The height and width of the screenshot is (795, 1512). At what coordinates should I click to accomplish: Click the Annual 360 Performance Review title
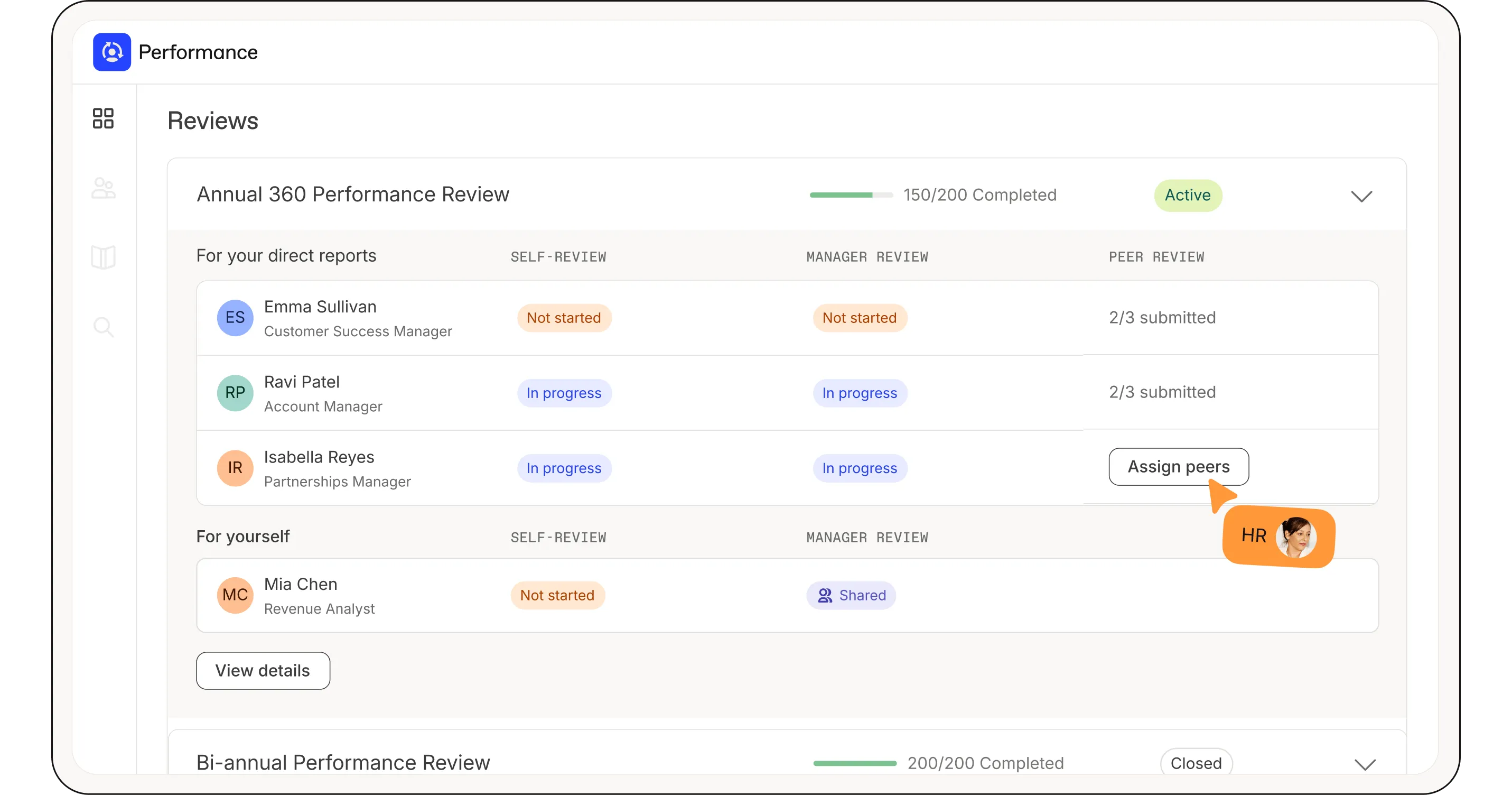[x=353, y=195]
